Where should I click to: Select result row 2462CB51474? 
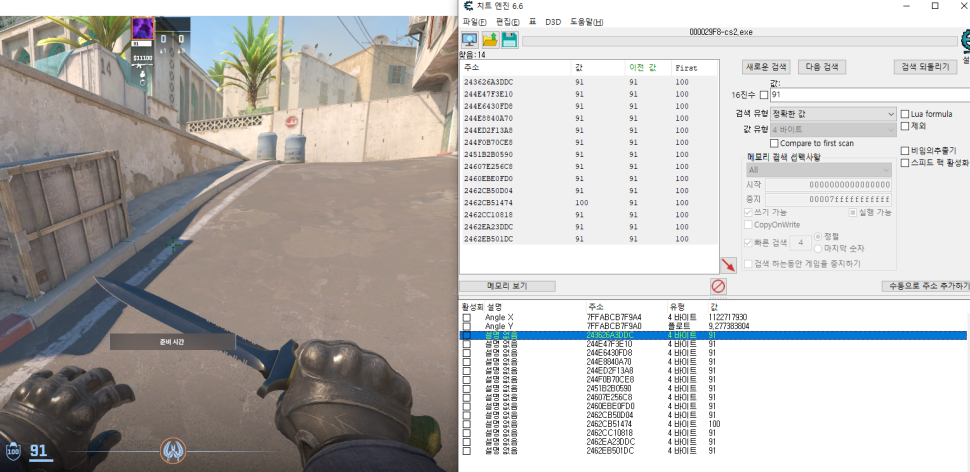point(589,203)
